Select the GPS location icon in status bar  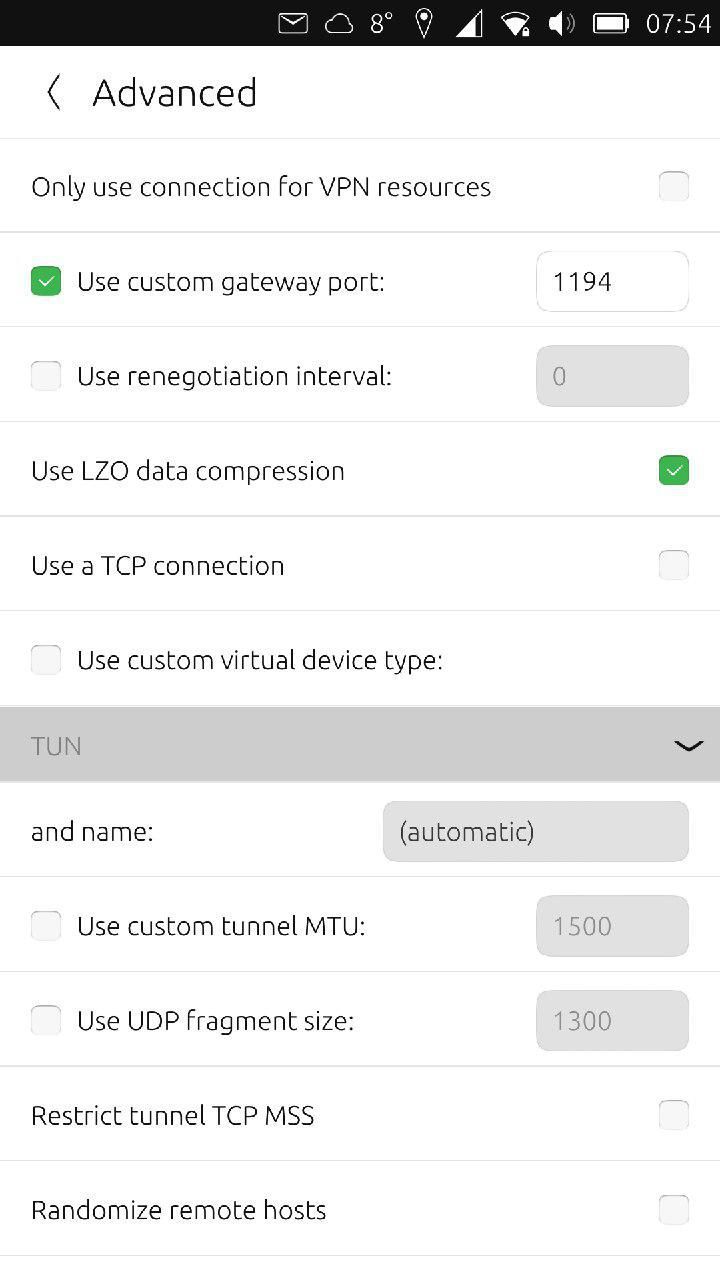(421, 23)
